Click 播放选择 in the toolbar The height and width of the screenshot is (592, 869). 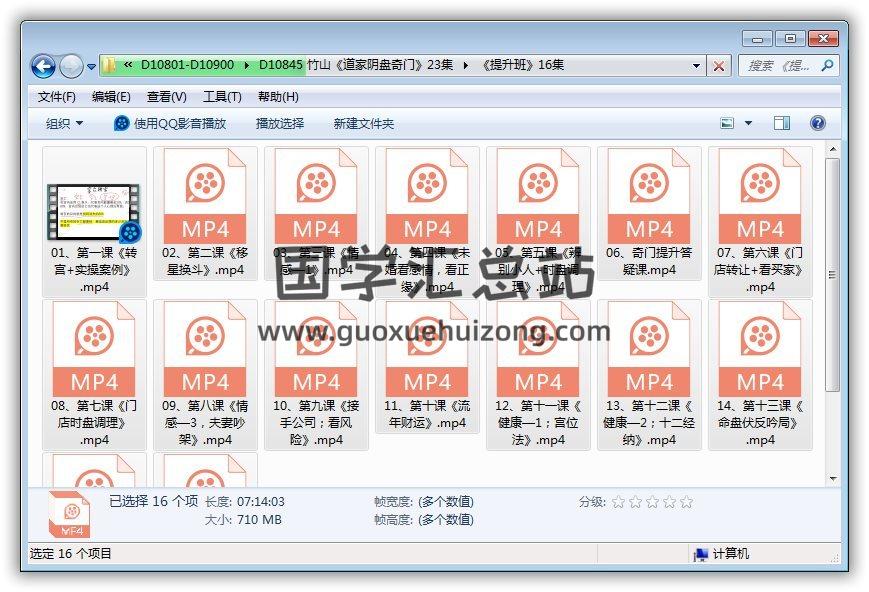(x=280, y=124)
